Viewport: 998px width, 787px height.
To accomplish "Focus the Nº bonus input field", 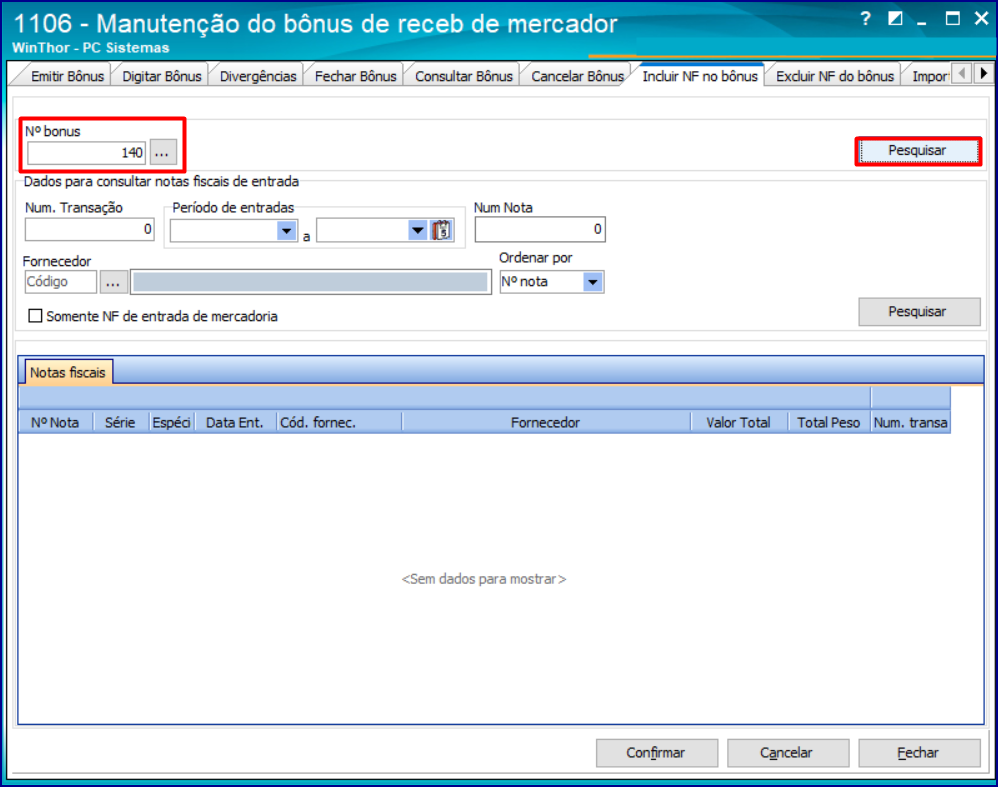I will coord(87,153).
